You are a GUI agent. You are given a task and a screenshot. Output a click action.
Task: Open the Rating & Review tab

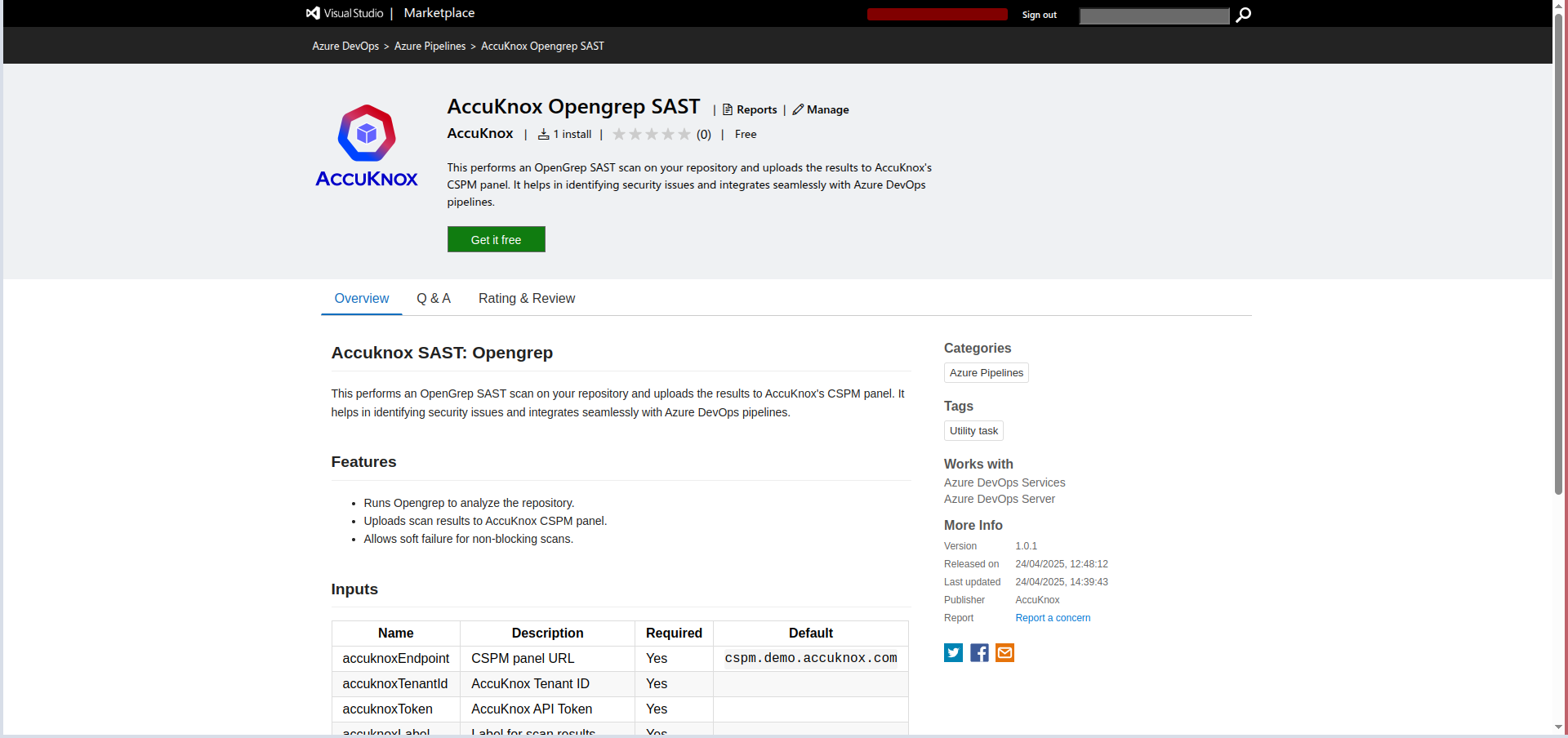tap(527, 299)
